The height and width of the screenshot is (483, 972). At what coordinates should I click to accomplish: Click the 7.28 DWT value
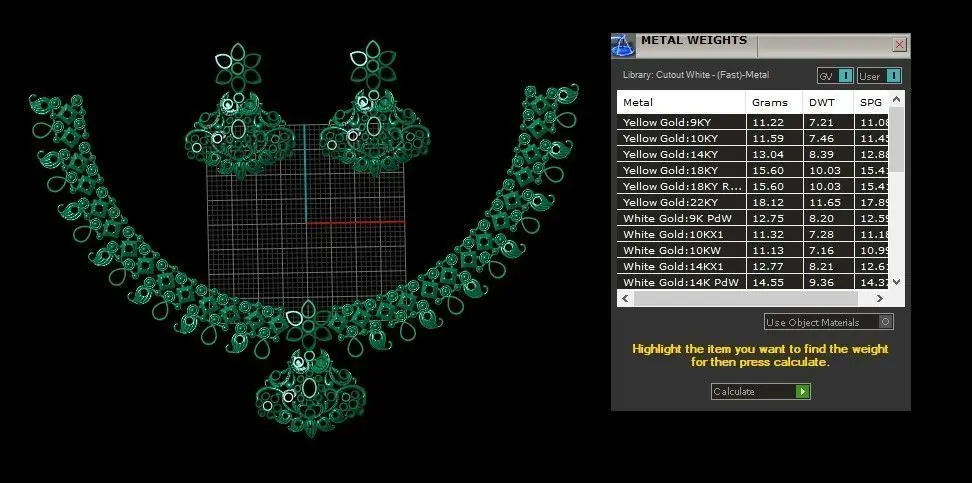tap(821, 234)
